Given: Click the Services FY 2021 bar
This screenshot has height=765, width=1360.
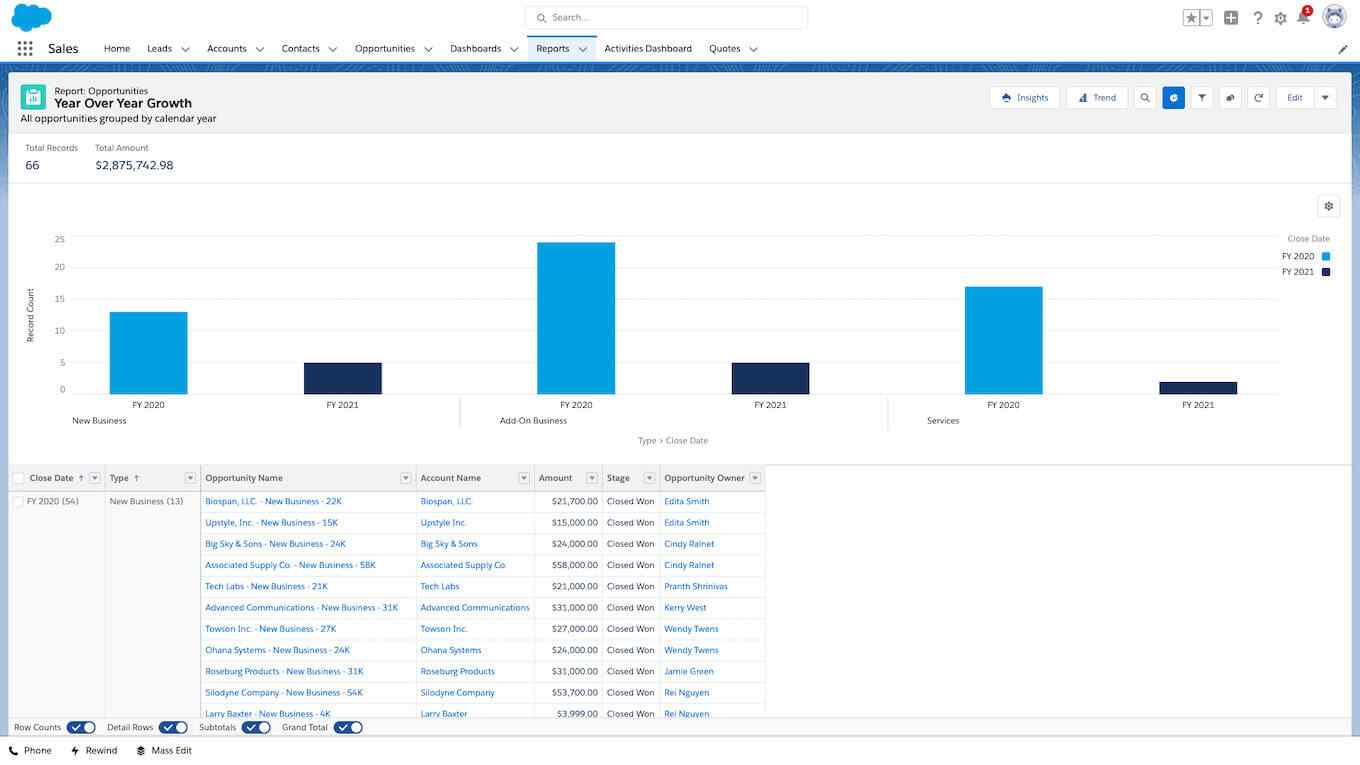Looking at the screenshot, I should (x=1198, y=388).
